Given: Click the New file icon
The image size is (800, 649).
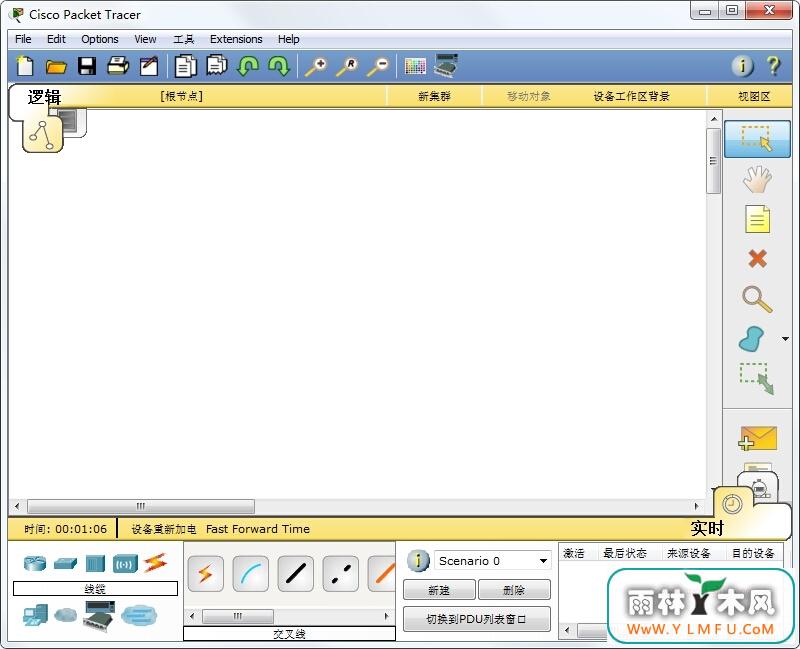Looking at the screenshot, I should (25, 66).
